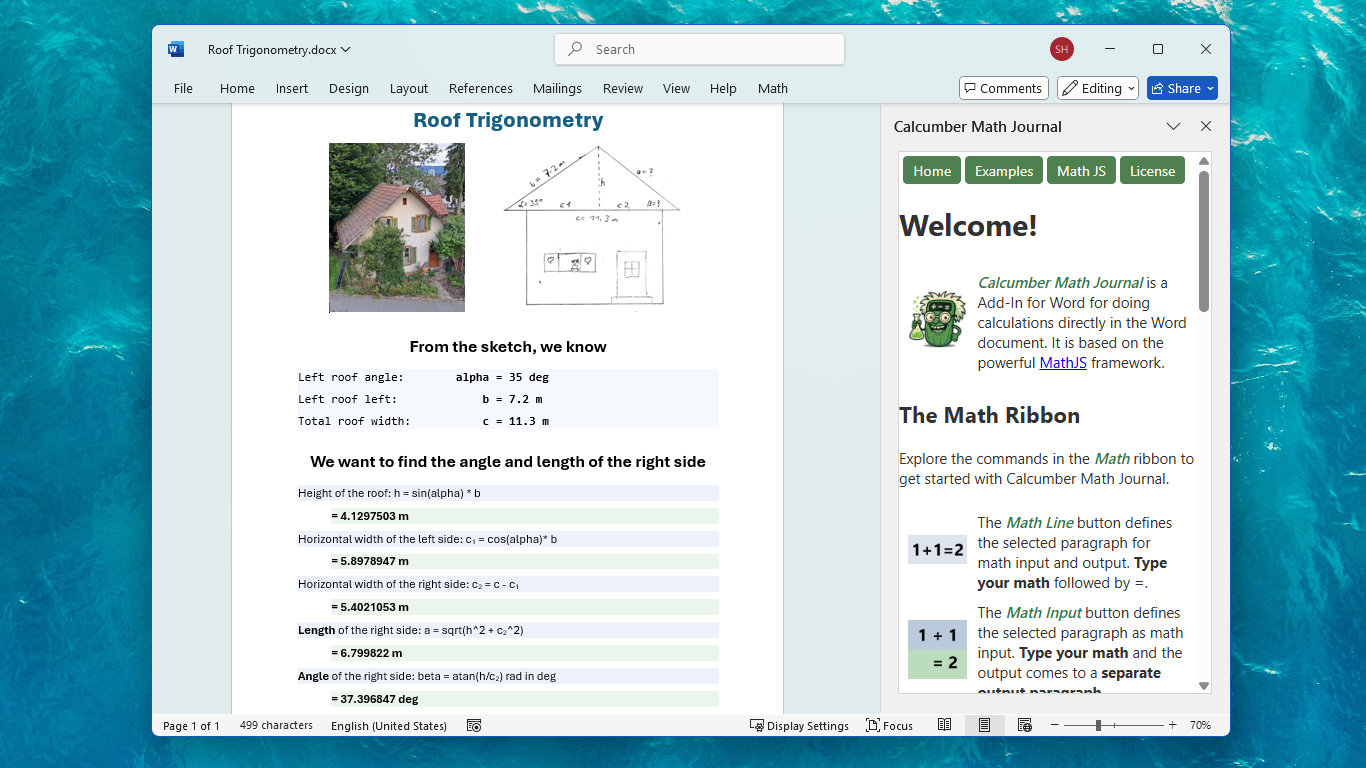Open the References ribbon tab
Image resolution: width=1366 pixels, height=768 pixels.
pyautogui.click(x=481, y=88)
